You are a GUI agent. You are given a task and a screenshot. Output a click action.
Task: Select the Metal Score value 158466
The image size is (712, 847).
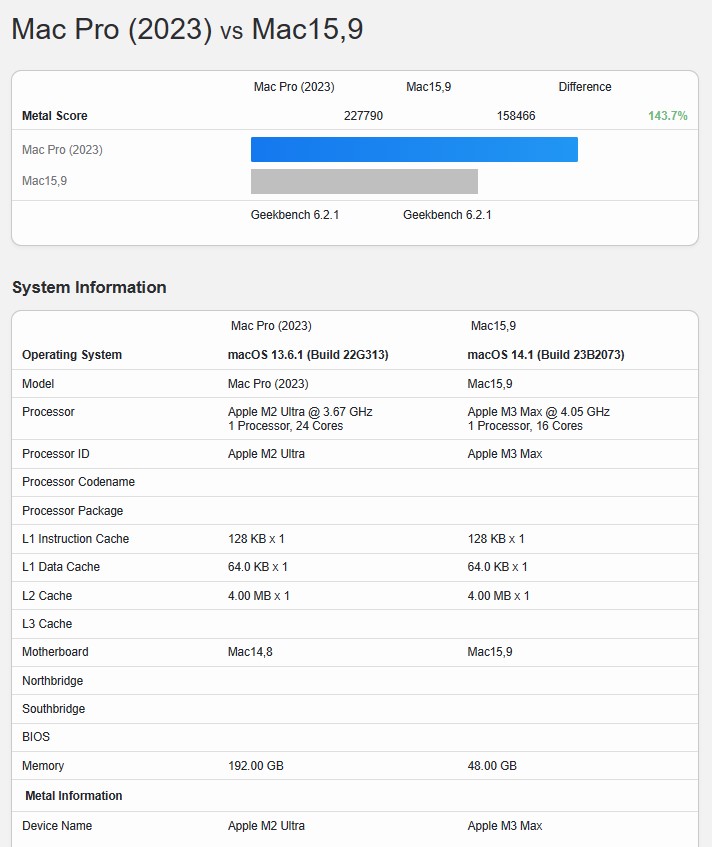pos(516,116)
